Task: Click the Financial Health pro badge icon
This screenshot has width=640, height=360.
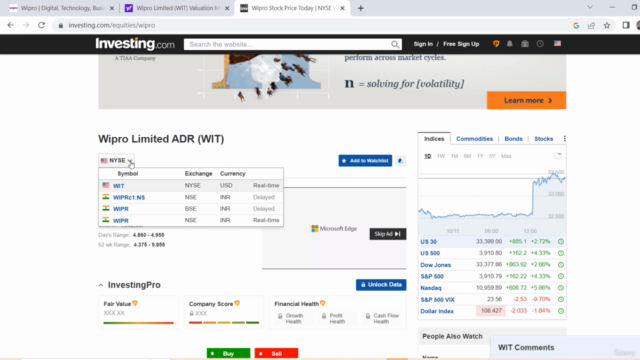Action: (323, 303)
